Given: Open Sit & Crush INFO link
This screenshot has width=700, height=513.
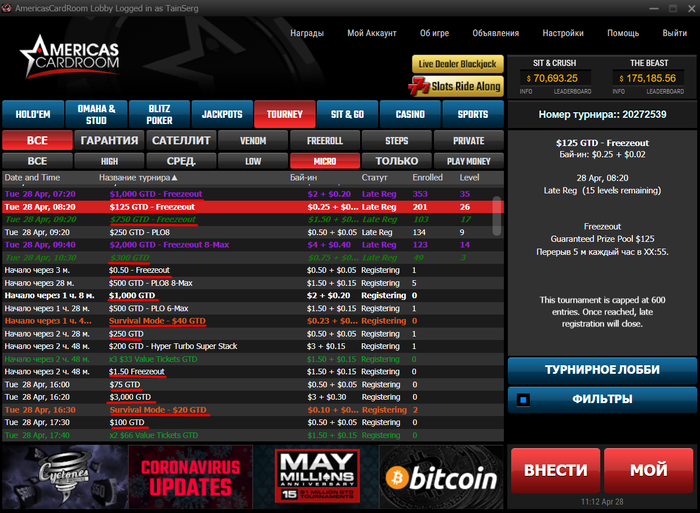Looking at the screenshot, I should (526, 92).
